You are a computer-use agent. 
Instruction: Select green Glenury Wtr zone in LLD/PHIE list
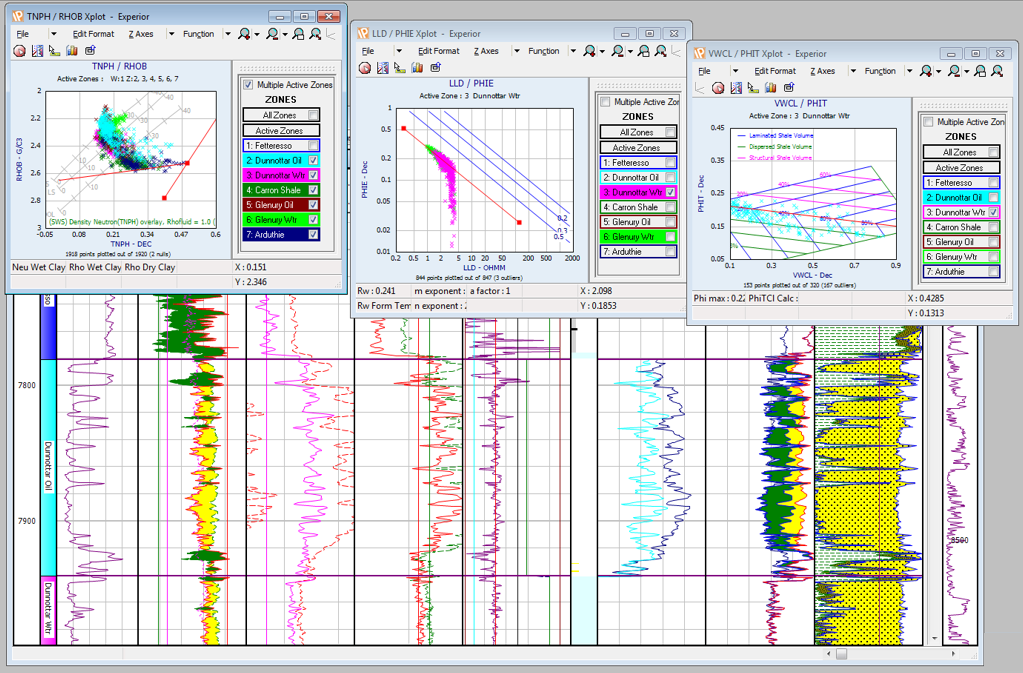[638, 237]
